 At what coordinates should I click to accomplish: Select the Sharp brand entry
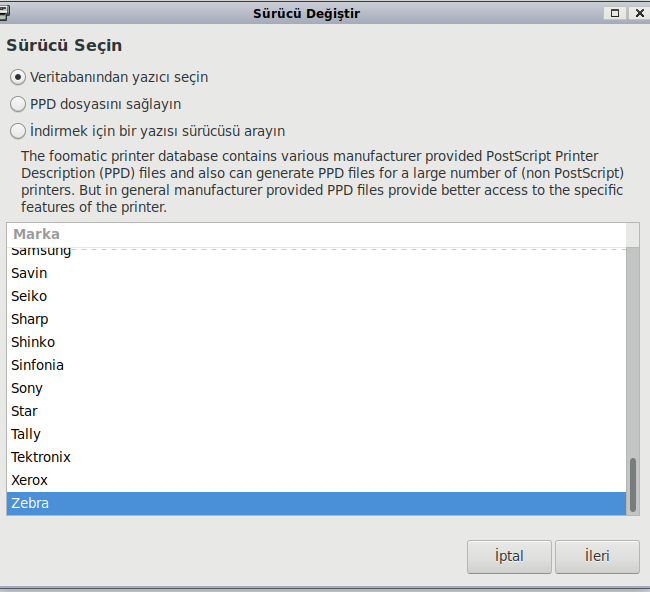pyautogui.click(x=30, y=319)
